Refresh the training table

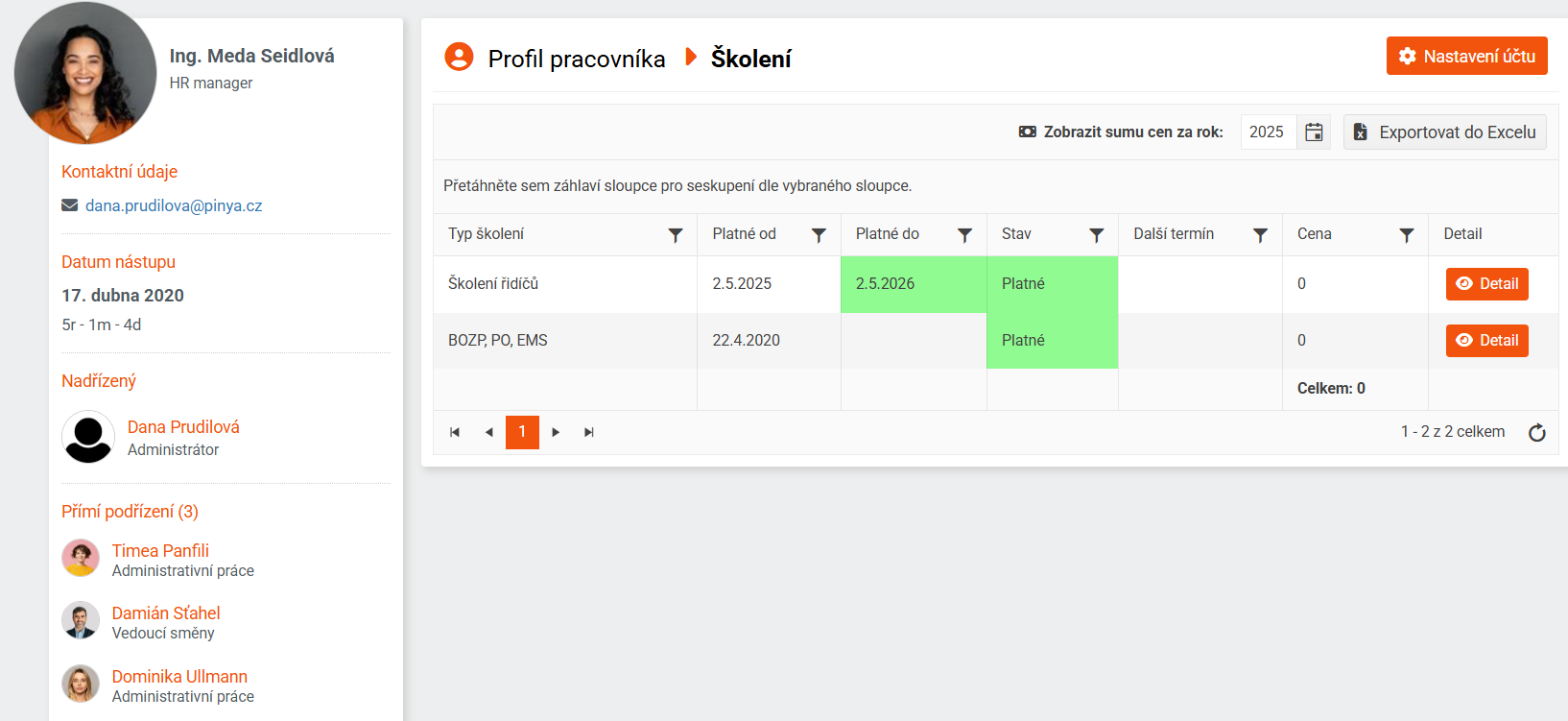point(1537,433)
